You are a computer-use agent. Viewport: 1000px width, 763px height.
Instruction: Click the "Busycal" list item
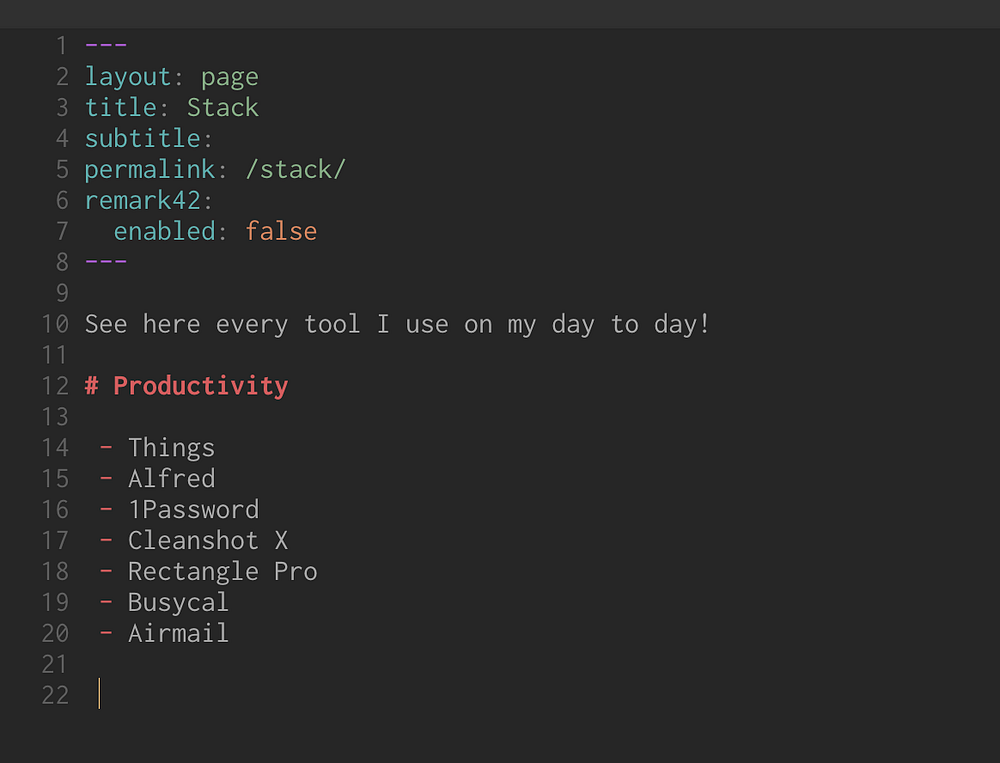click(x=178, y=602)
